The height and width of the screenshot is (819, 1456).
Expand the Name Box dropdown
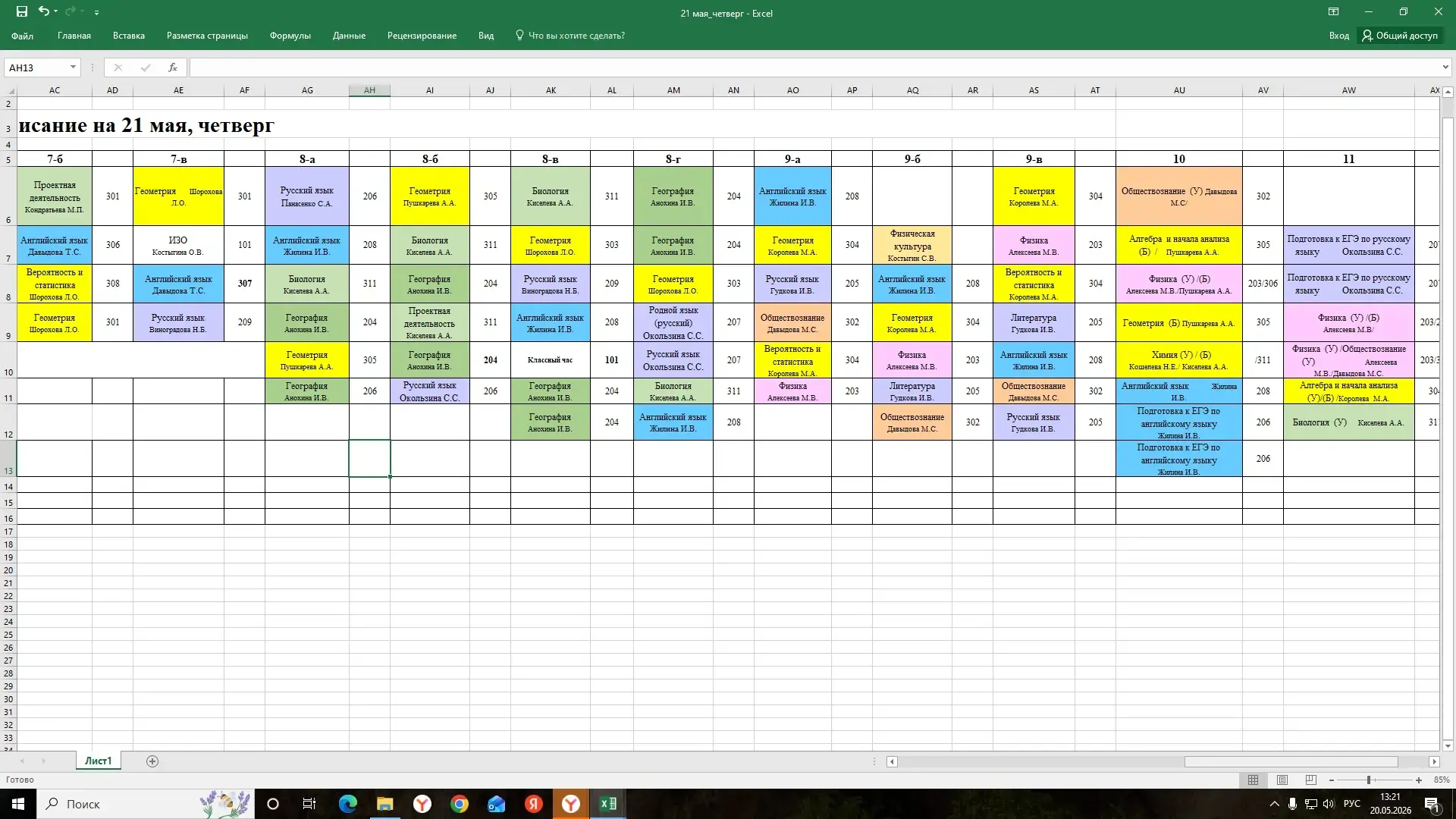click(73, 67)
